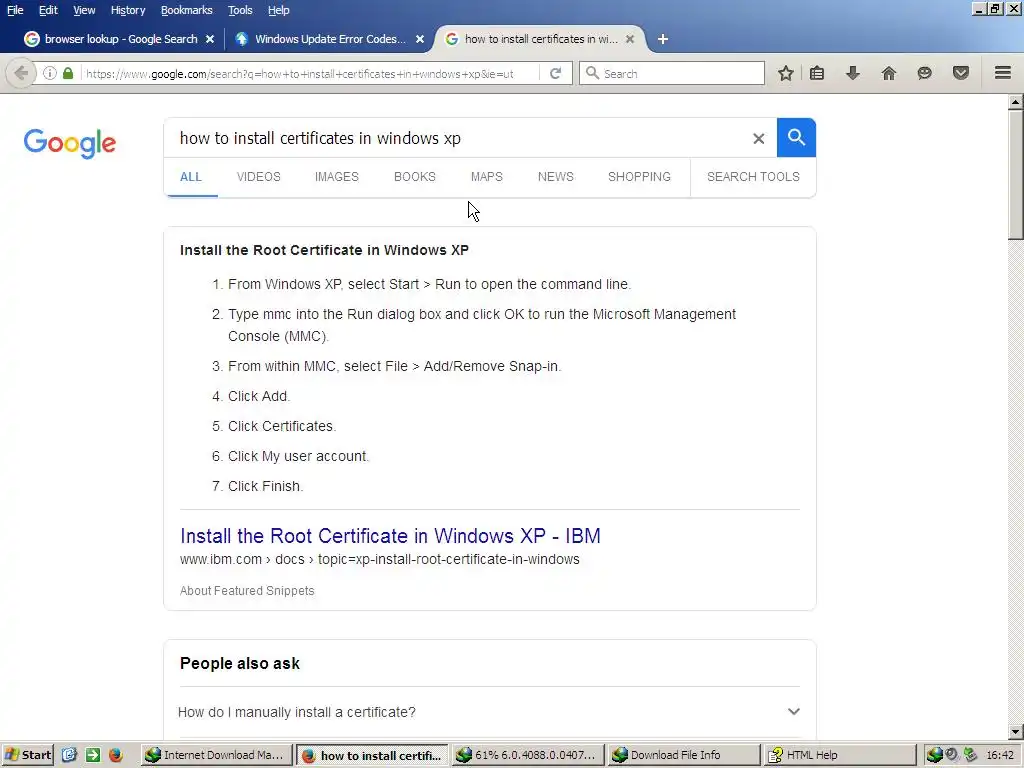Open 'Internet Download Ma...' taskbar button
The height and width of the screenshot is (768, 1024).
(x=216, y=755)
